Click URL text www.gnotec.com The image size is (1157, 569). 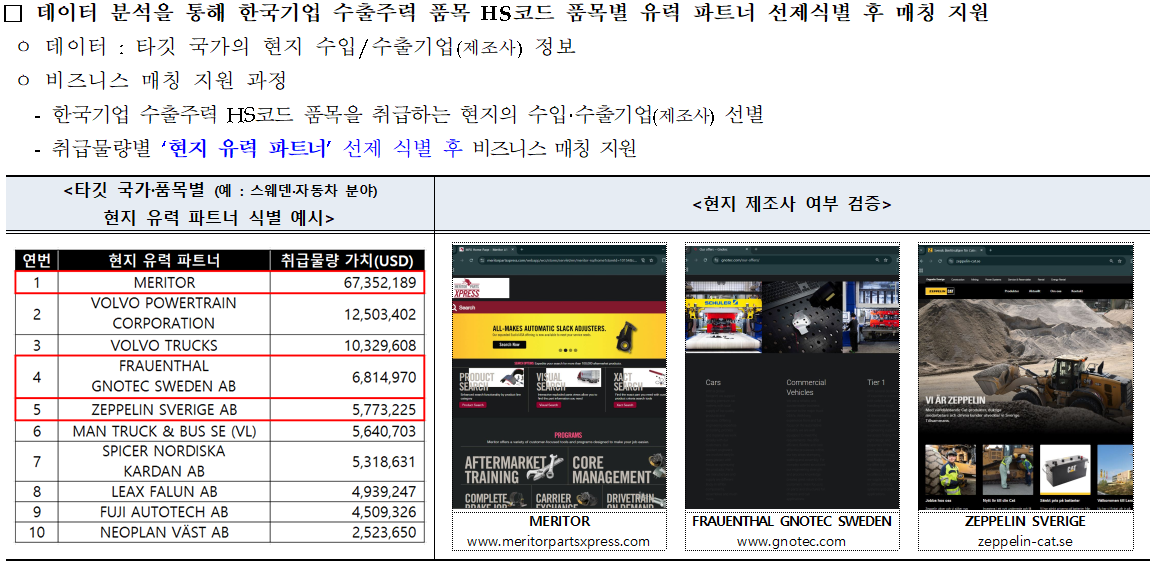pos(791,542)
